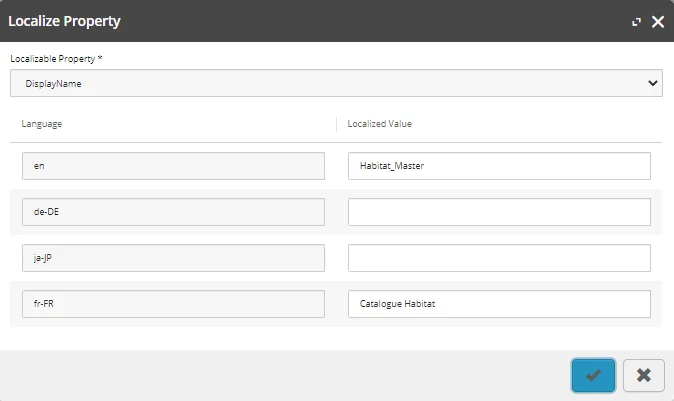Select the fr-FR language field
The width and height of the screenshot is (674, 401).
click(x=173, y=304)
